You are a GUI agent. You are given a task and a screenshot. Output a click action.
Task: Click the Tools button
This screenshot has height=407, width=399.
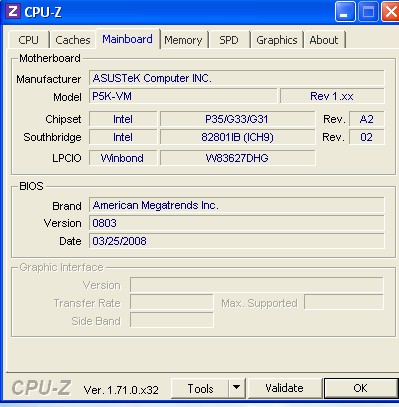point(200,388)
